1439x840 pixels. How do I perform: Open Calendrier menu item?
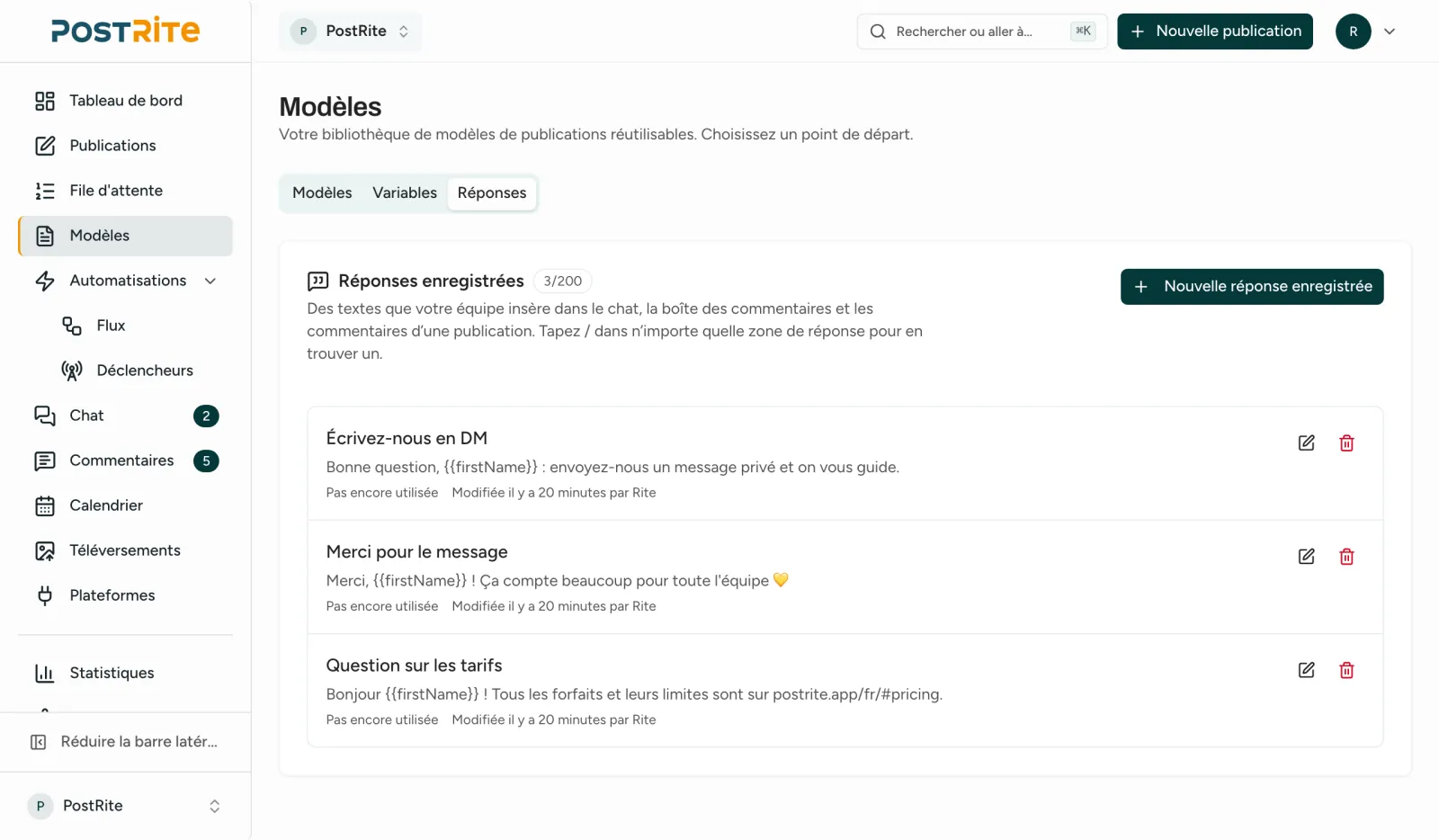(x=125, y=505)
